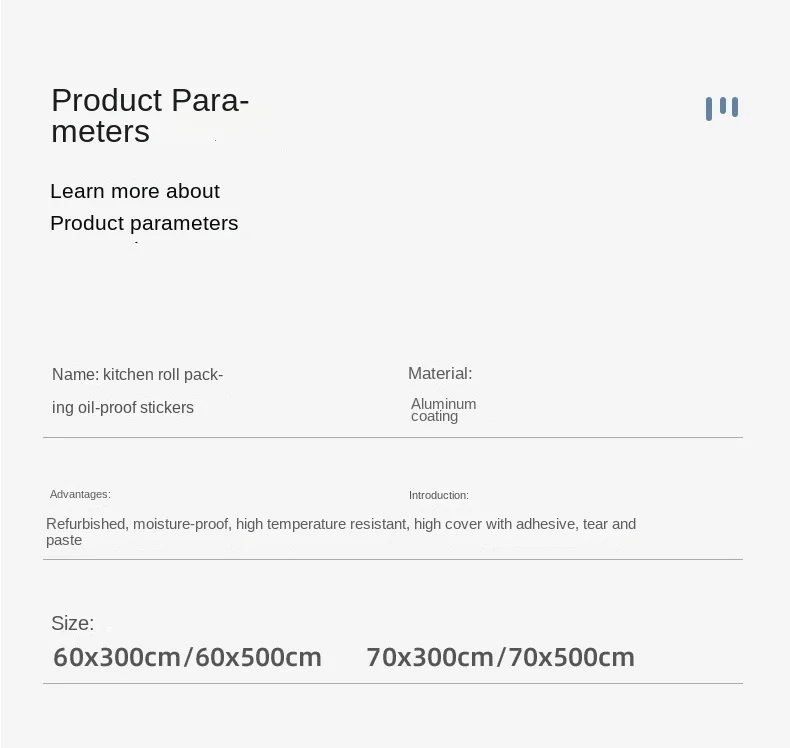The width and height of the screenshot is (790, 748).
Task: Click the divider below the advantages description
Action: coord(392,559)
